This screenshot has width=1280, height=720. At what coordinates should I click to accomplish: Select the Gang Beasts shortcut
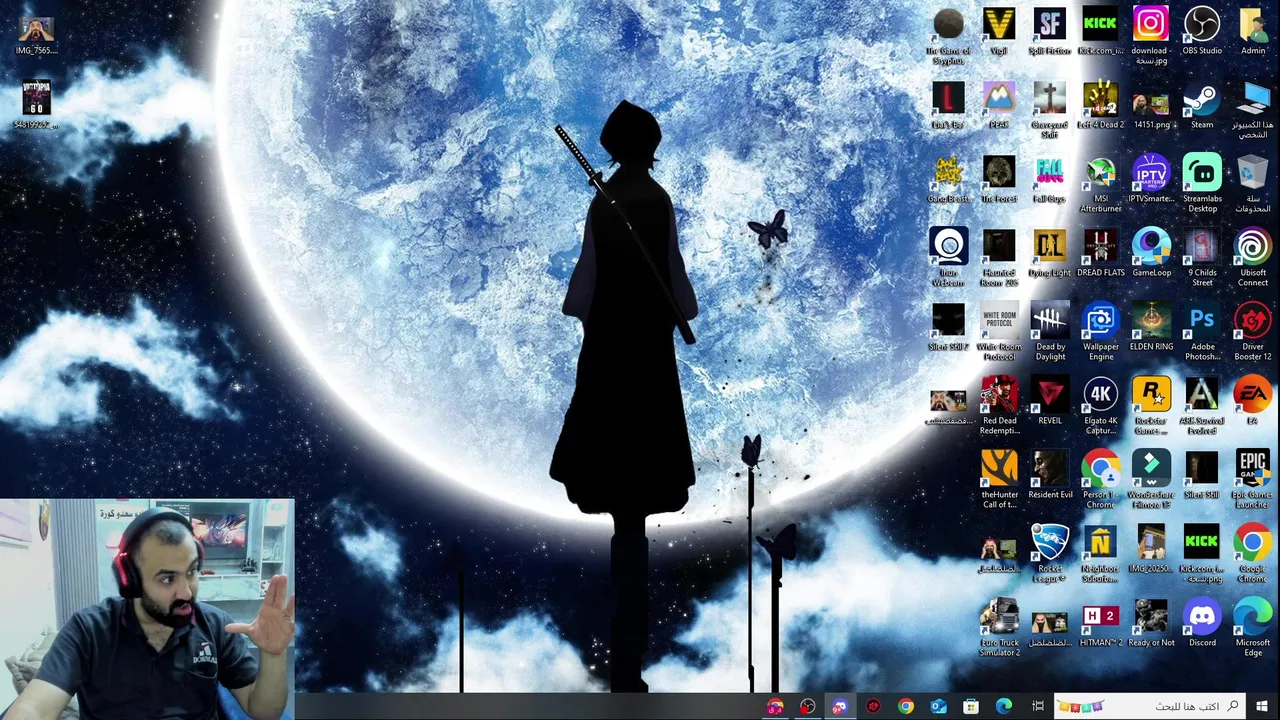coord(948,179)
